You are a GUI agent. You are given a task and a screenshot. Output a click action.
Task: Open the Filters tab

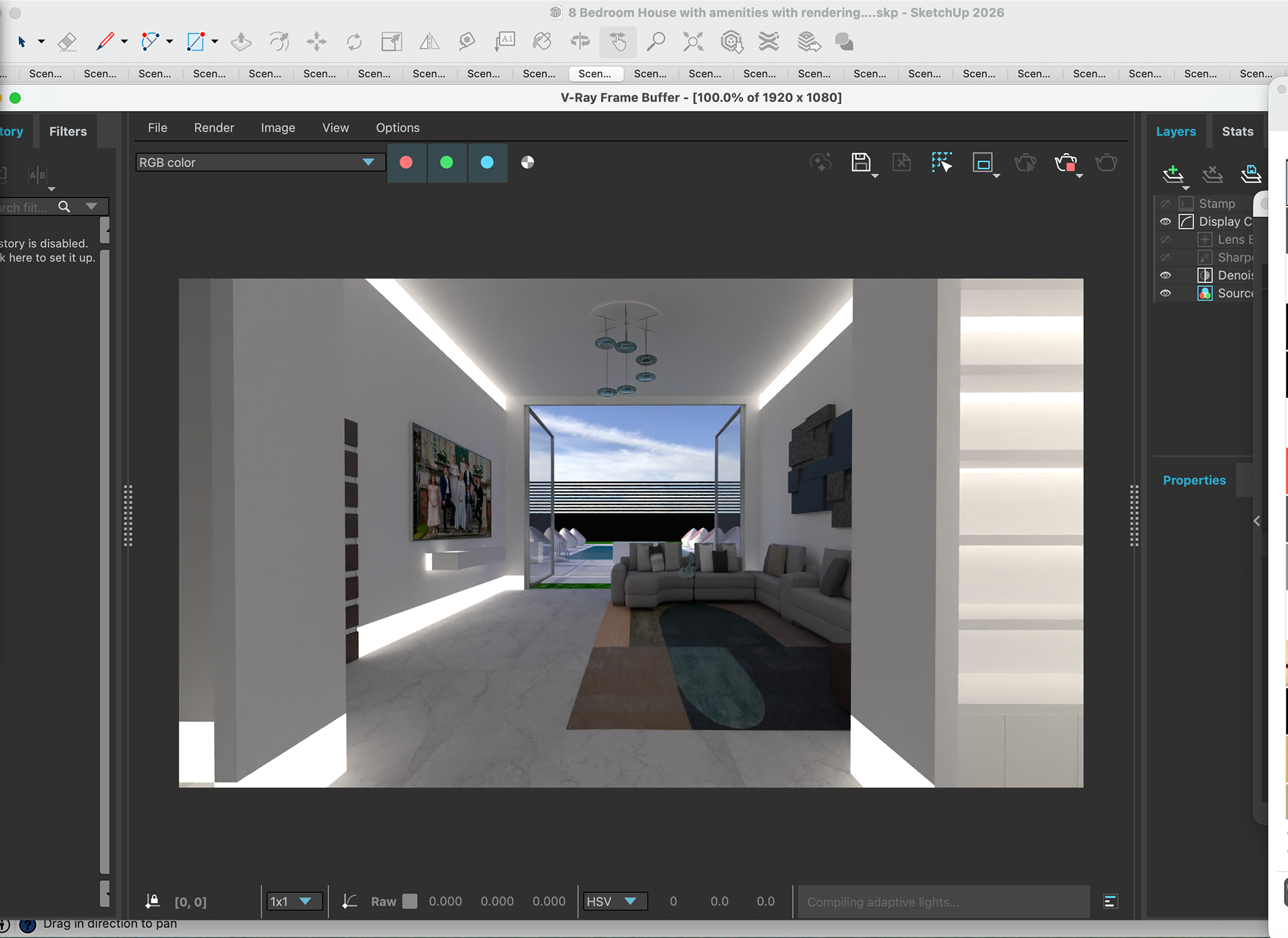pos(68,132)
